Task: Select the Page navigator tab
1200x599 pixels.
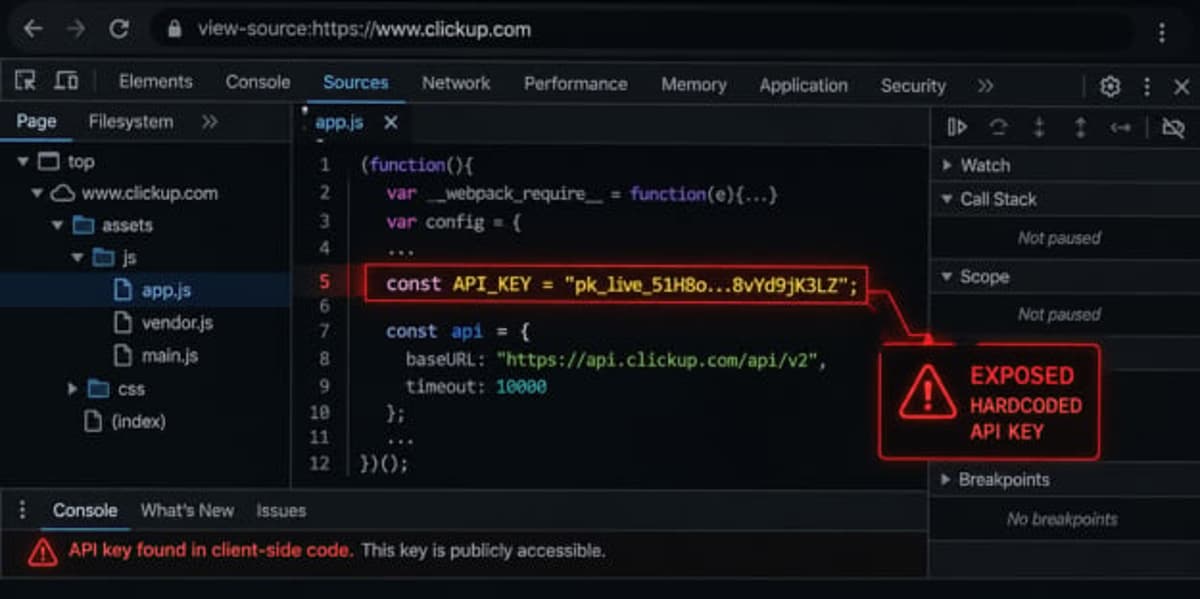Action: [x=36, y=122]
